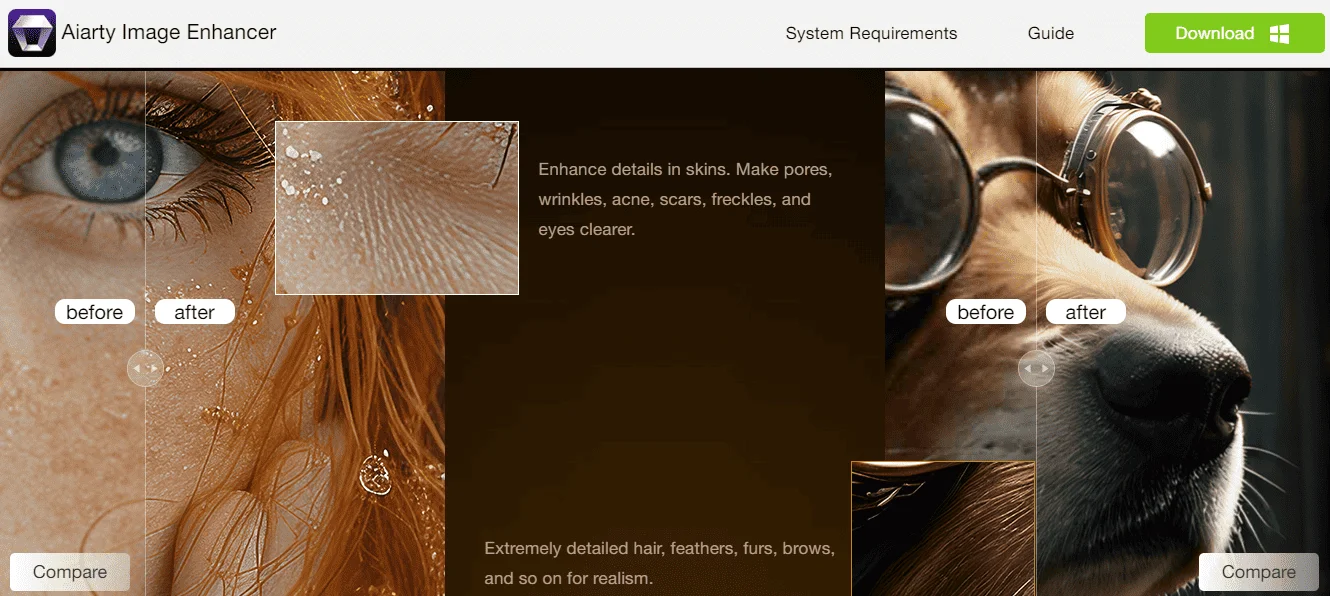The width and height of the screenshot is (1330, 596).
Task: Click the before label on dog image
Action: coord(986,312)
